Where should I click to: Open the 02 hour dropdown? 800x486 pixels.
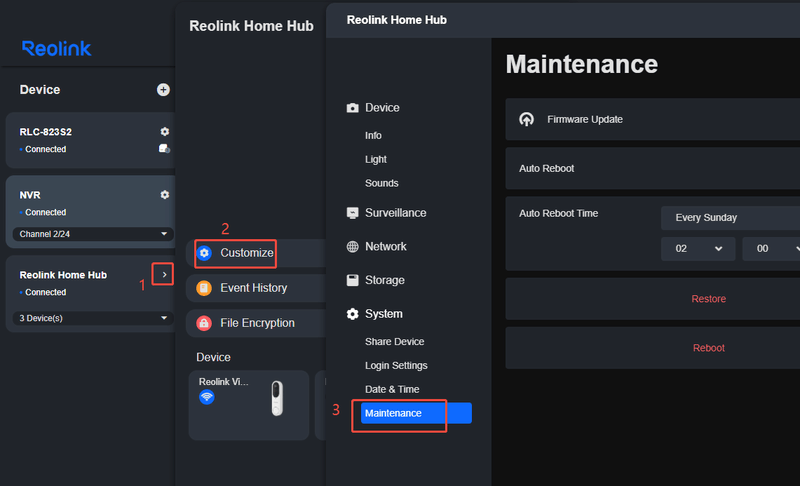tap(698, 249)
